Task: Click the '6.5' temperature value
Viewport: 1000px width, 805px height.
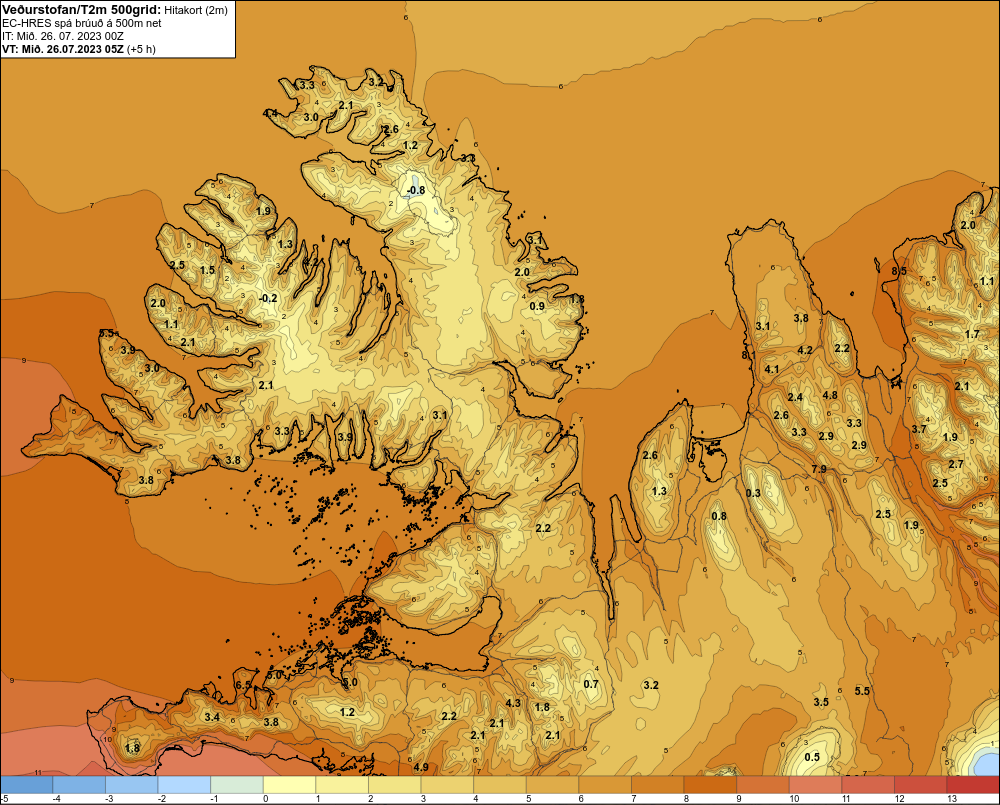Action: coord(243,685)
